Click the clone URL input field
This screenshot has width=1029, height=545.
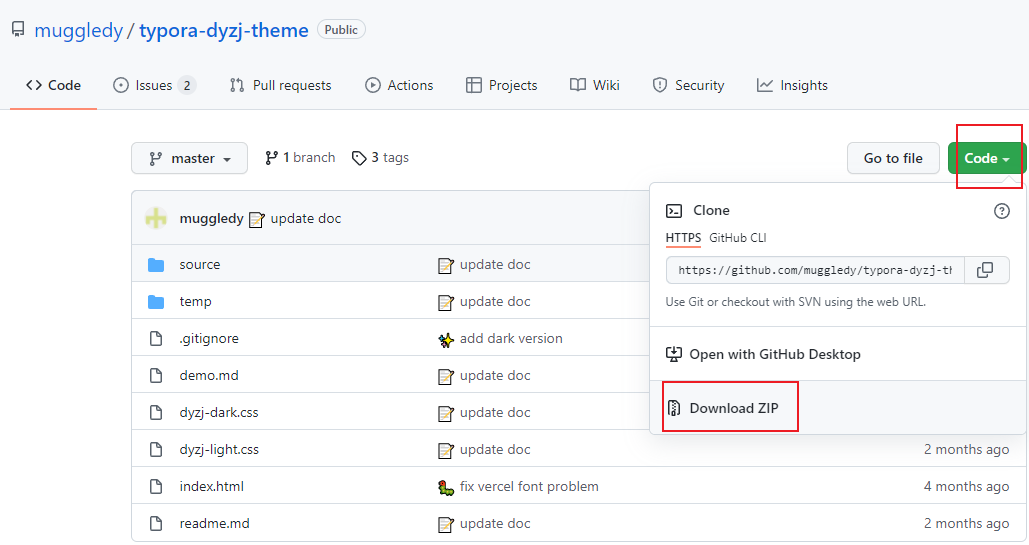(815, 270)
